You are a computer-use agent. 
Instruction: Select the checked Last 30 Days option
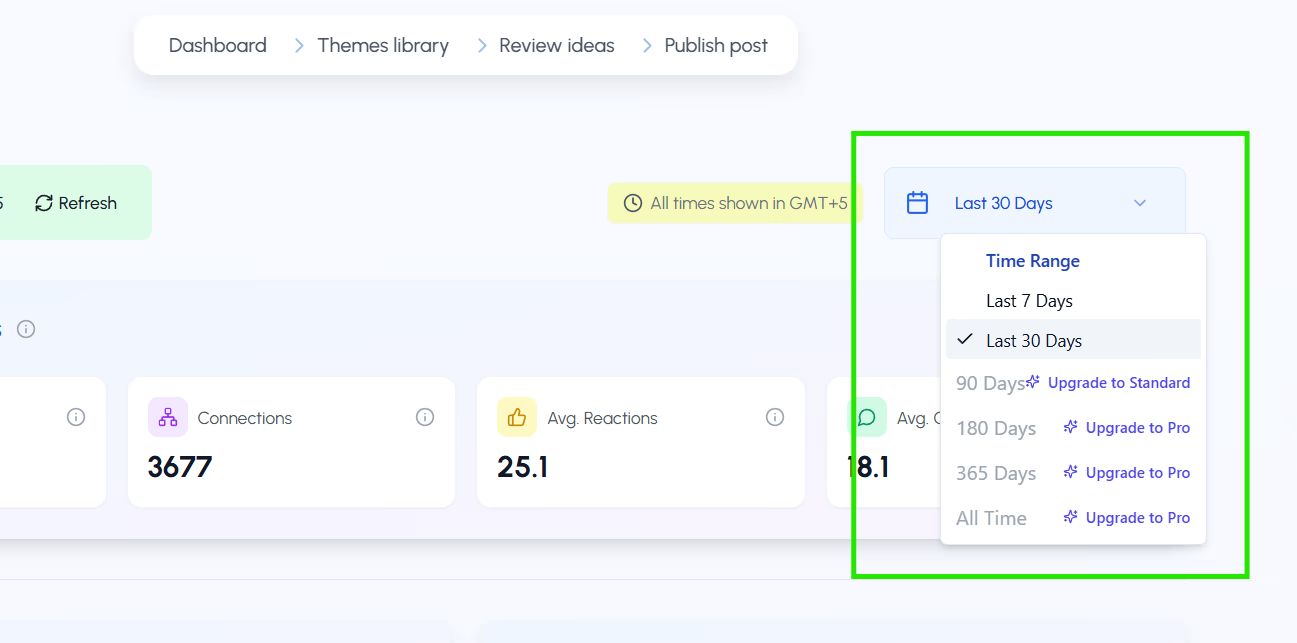[x=1034, y=341]
